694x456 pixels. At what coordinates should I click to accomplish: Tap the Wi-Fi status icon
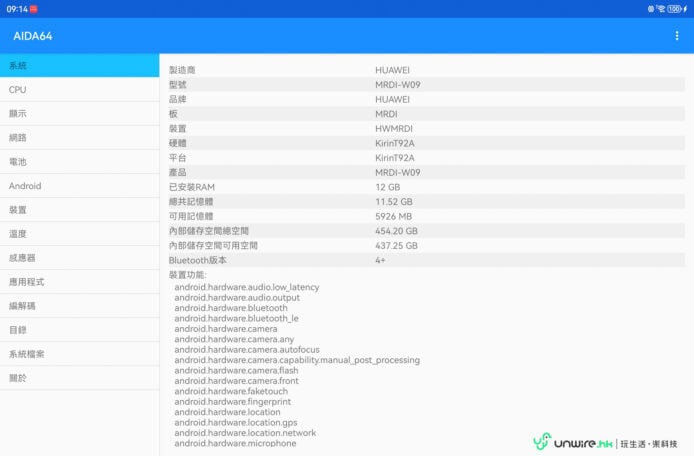coord(661,9)
